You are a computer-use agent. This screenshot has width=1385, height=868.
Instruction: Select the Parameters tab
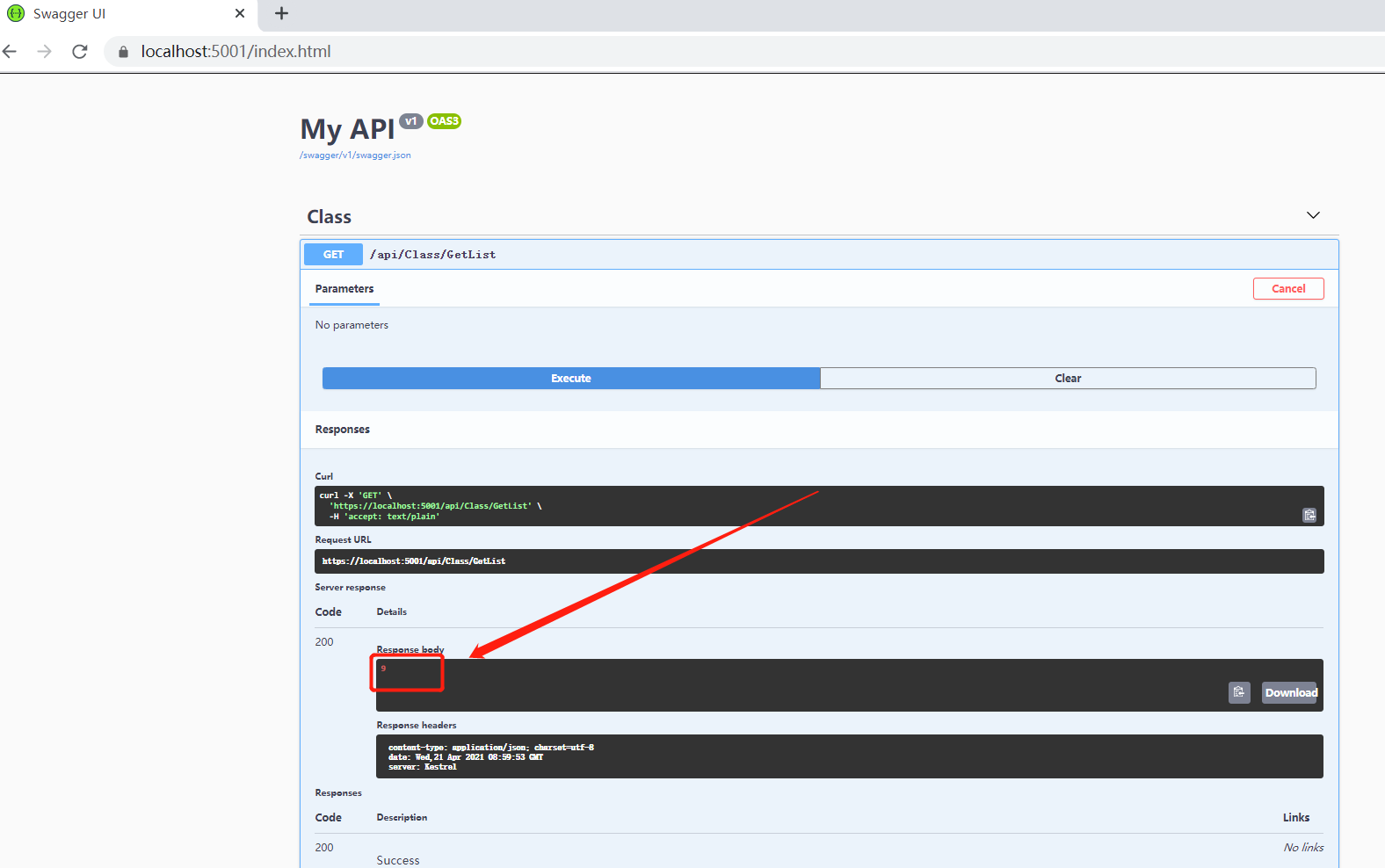(344, 289)
